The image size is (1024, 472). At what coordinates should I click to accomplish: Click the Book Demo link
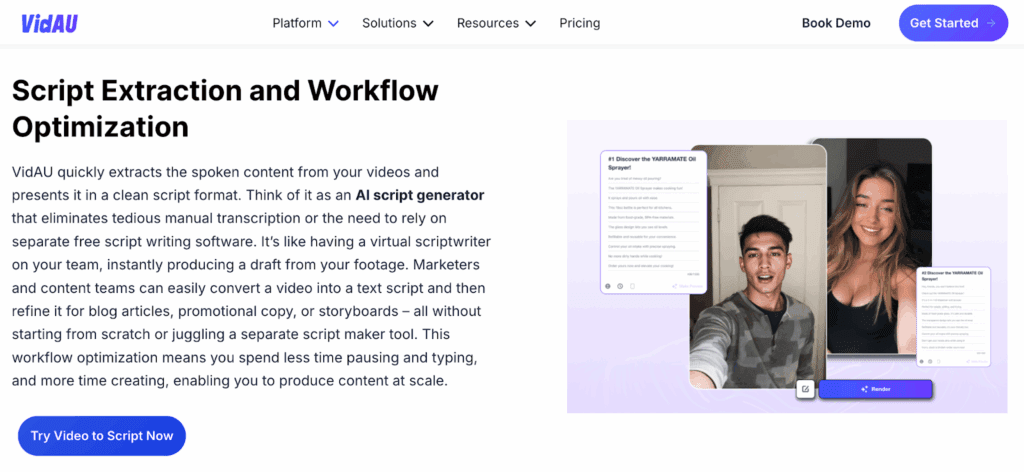pos(836,23)
